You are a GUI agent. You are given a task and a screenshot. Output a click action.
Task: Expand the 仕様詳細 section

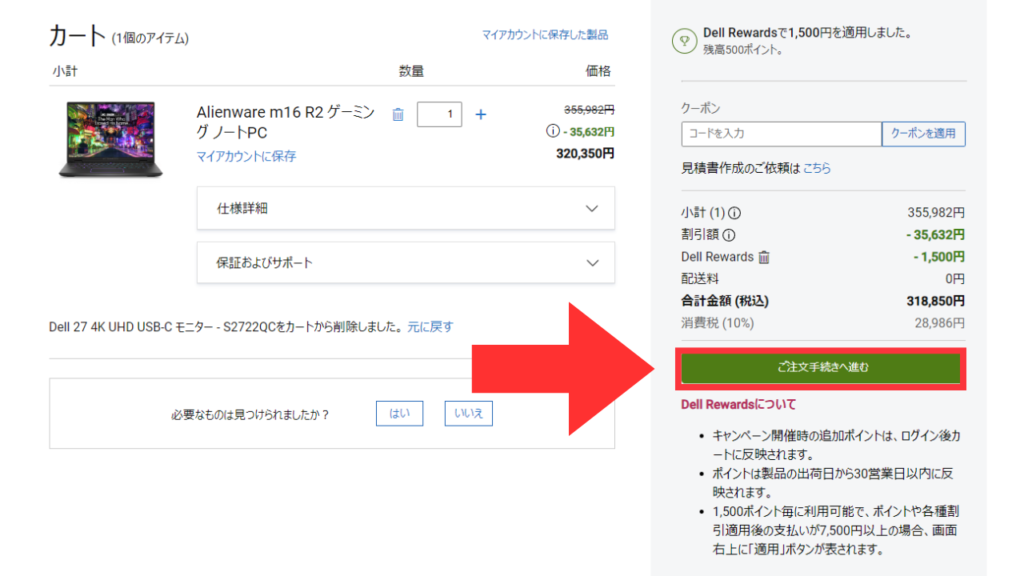pos(405,208)
